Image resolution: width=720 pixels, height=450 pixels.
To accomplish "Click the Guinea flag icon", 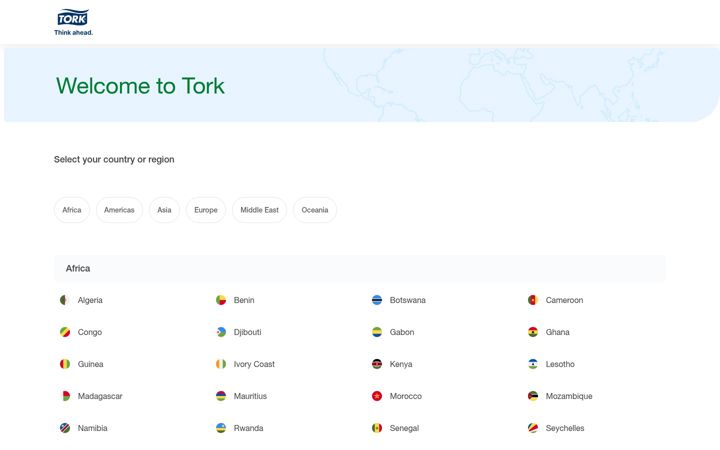I will 65,364.
